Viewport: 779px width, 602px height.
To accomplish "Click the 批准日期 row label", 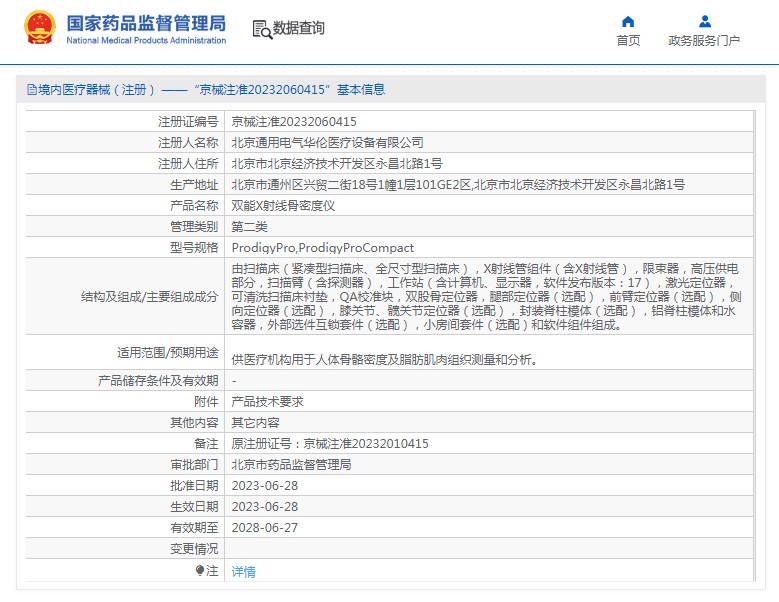I will coord(194,486).
